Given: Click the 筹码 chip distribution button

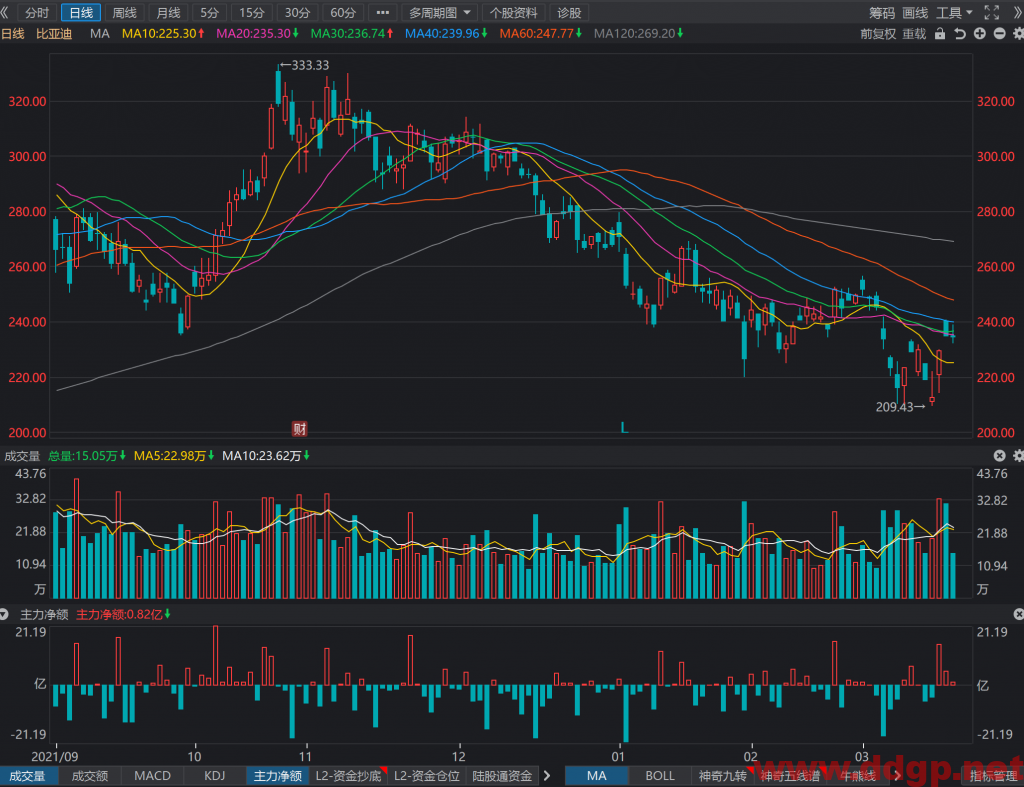Looking at the screenshot, I should (882, 12).
